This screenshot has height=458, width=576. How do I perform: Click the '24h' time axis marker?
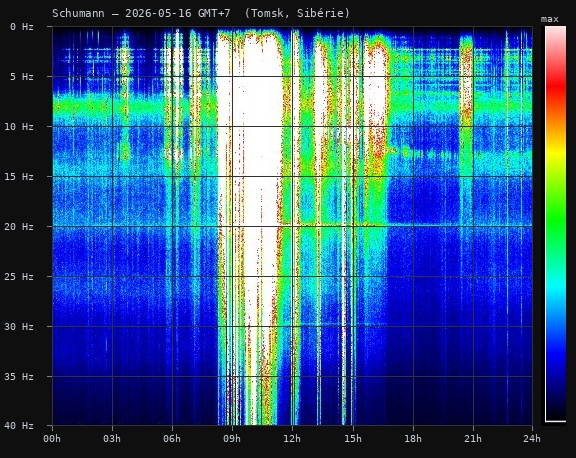532,439
